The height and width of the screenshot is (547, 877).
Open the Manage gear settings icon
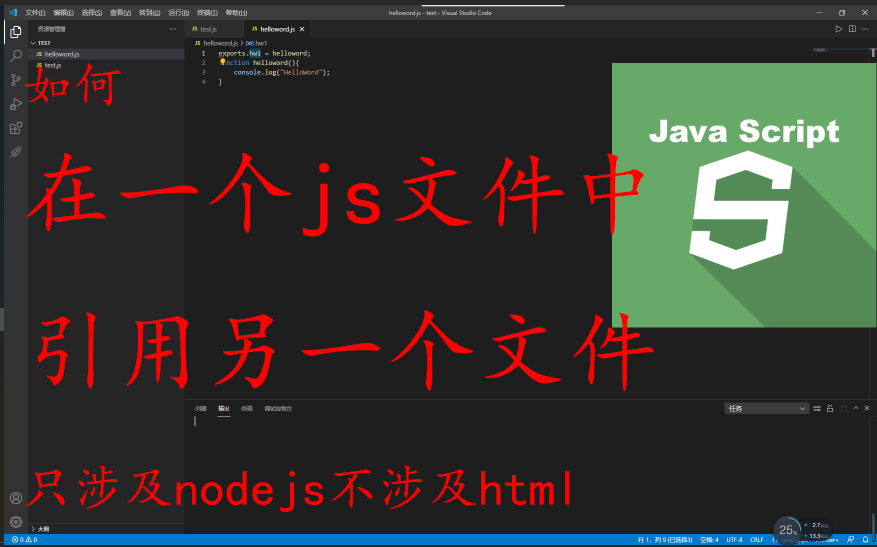[16, 522]
